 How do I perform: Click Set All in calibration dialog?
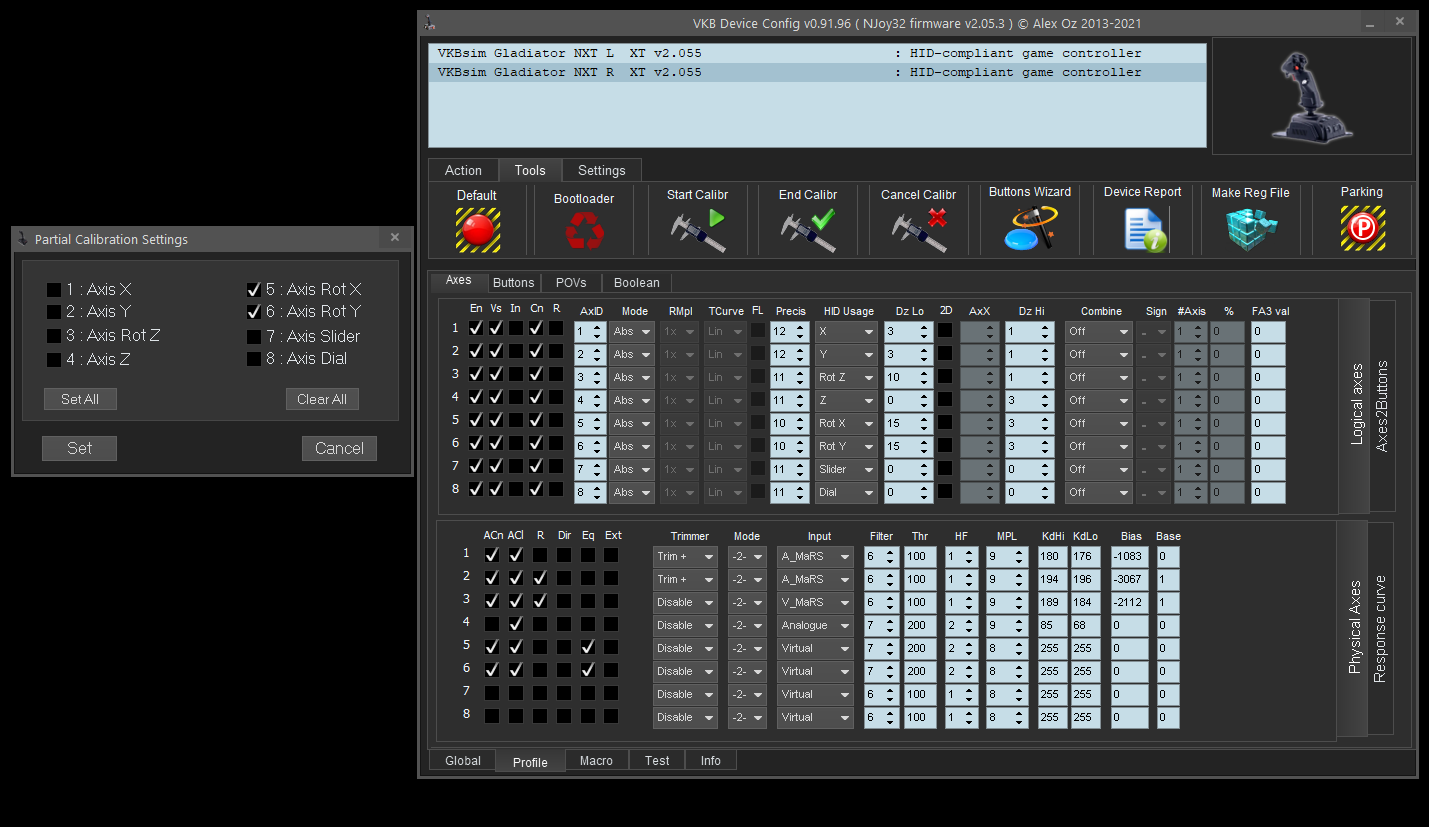[x=80, y=399]
